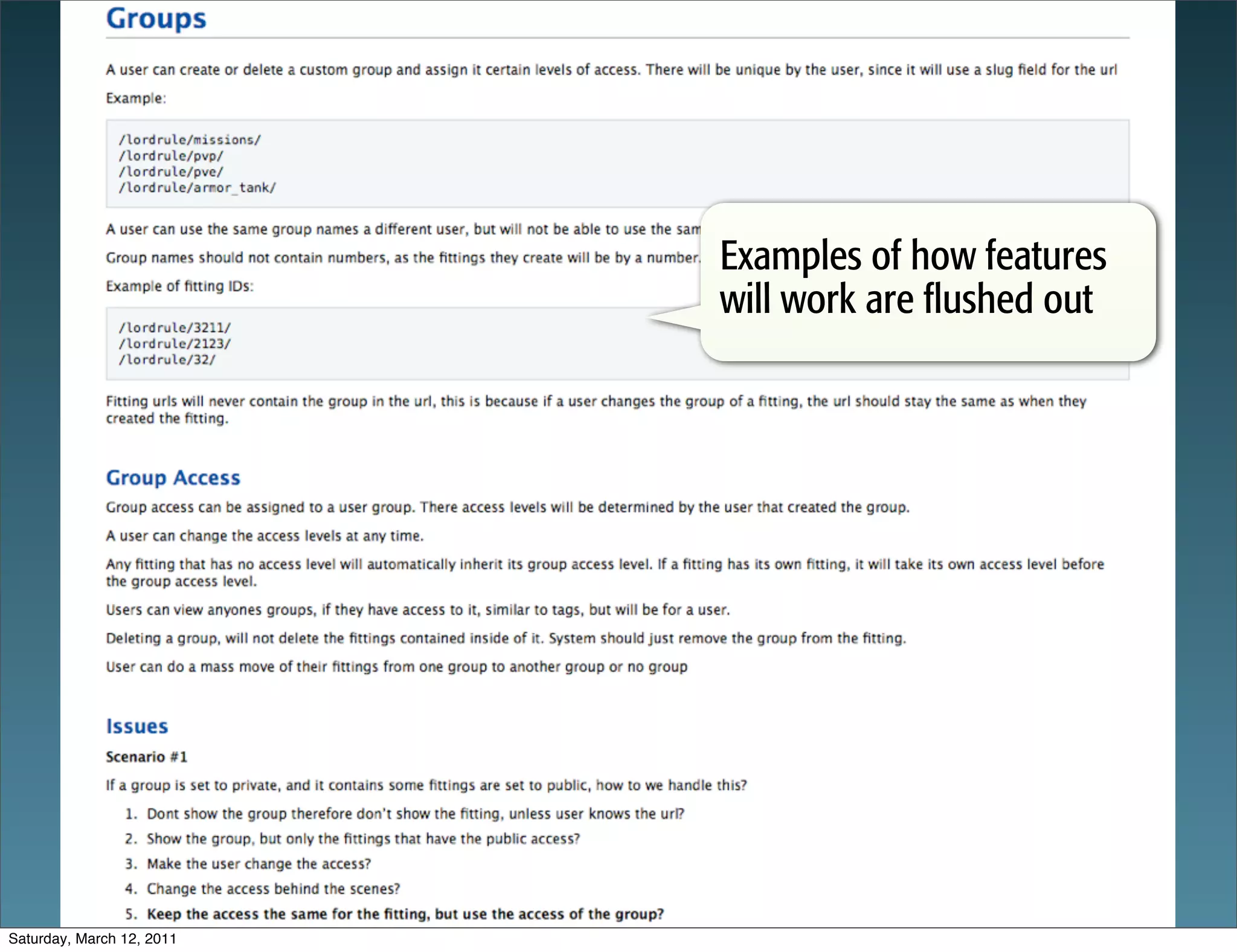Click the Group Access section heading
The image size is (1237, 952).
click(x=173, y=478)
